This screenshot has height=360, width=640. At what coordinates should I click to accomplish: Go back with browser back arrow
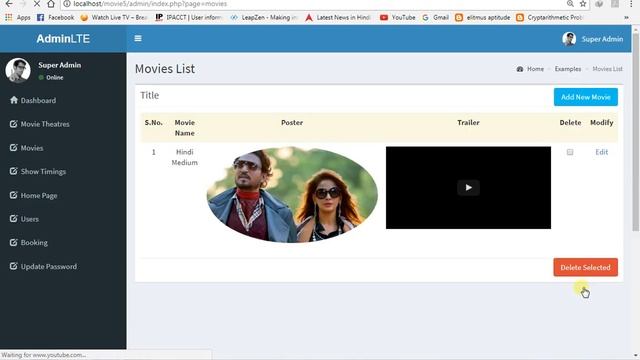coord(9,4)
